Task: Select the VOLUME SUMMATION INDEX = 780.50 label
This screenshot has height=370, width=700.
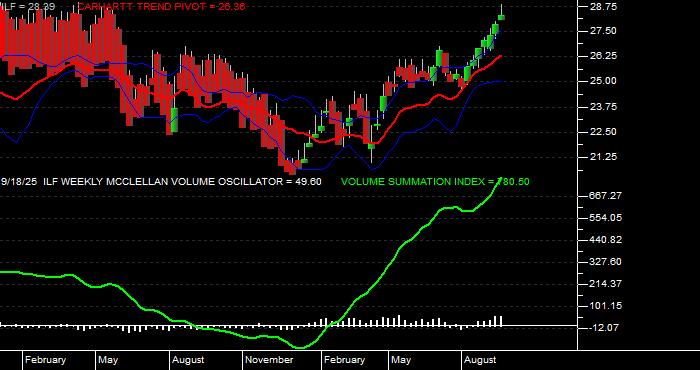Action: click(x=435, y=182)
